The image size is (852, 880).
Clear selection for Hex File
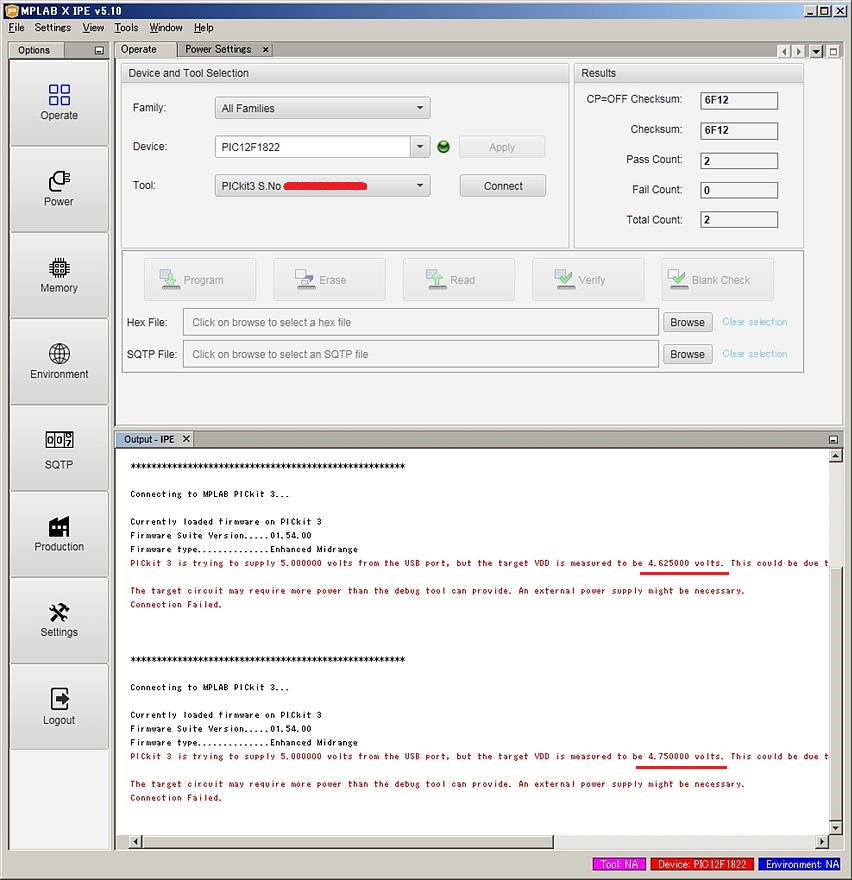point(755,322)
